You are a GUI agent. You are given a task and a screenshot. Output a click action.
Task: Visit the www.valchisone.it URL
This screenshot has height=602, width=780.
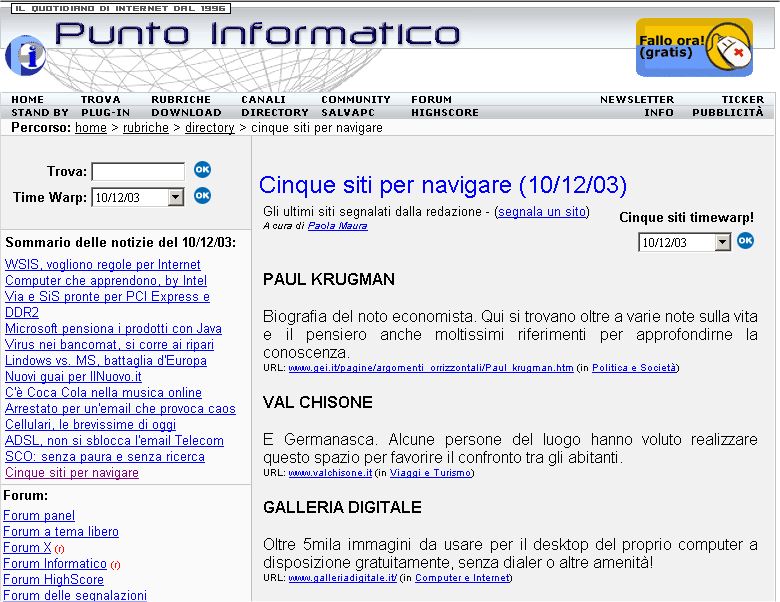[330, 473]
